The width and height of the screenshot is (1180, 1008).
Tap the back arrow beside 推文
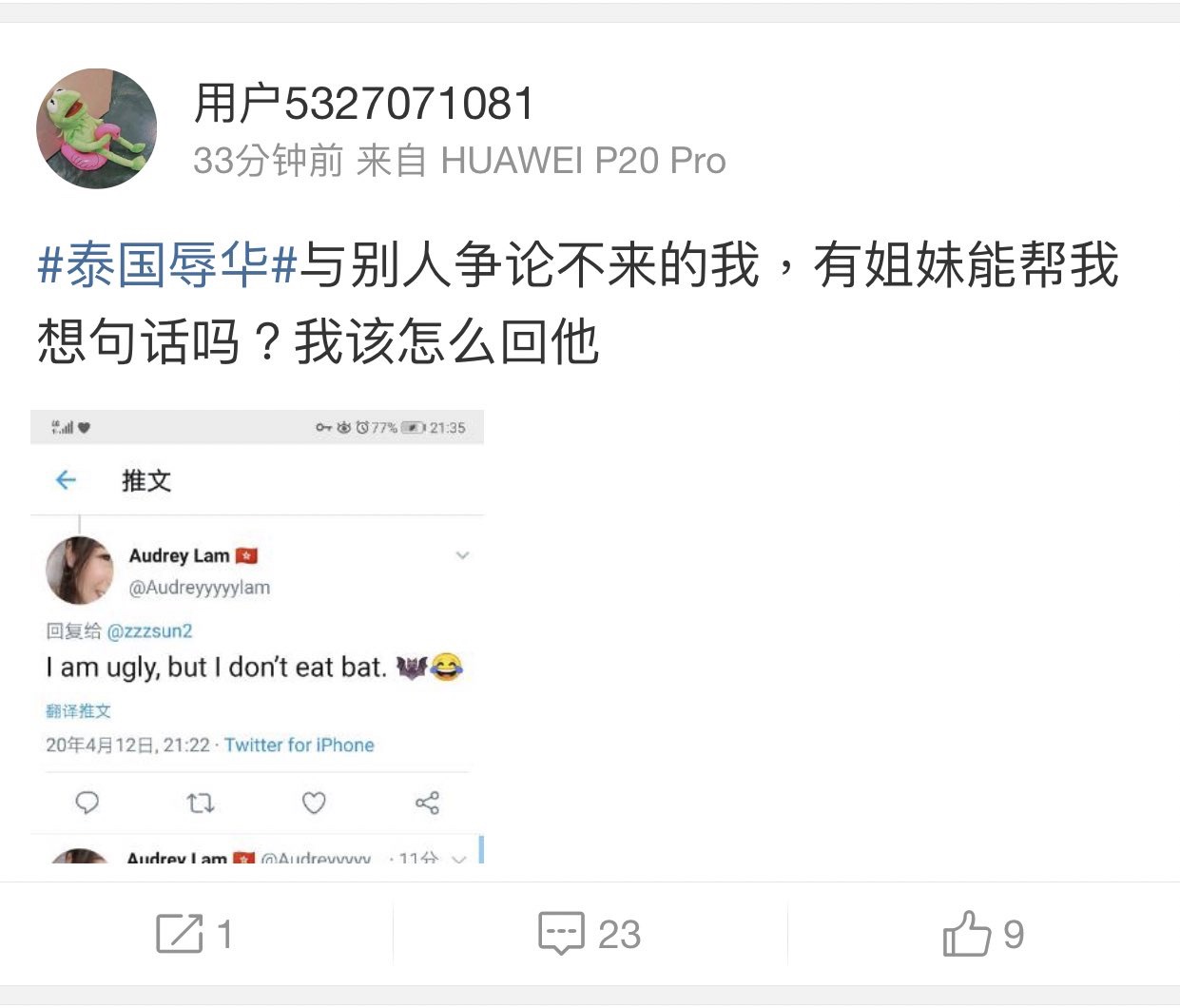66,480
